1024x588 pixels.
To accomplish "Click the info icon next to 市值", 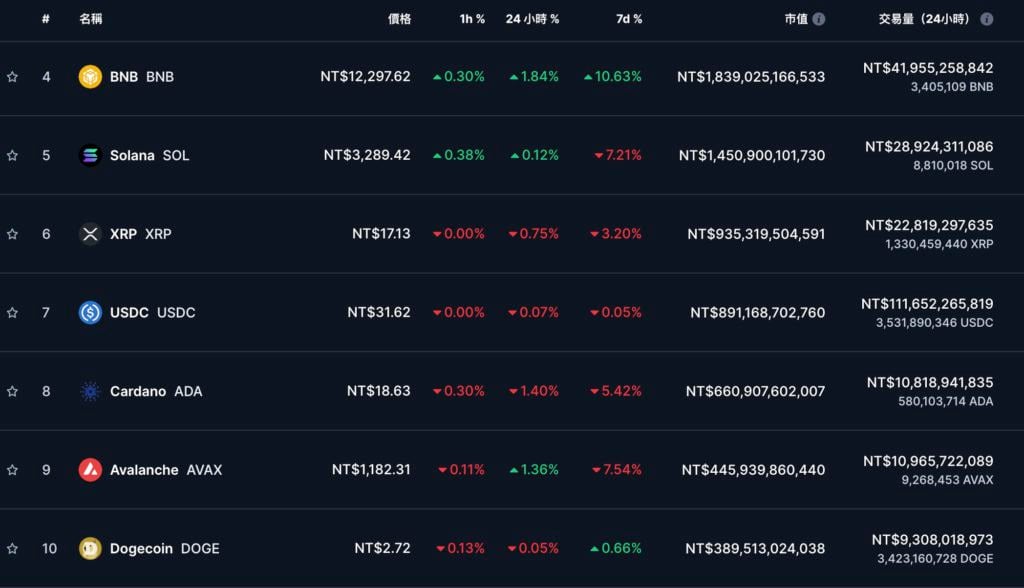I will 819,19.
